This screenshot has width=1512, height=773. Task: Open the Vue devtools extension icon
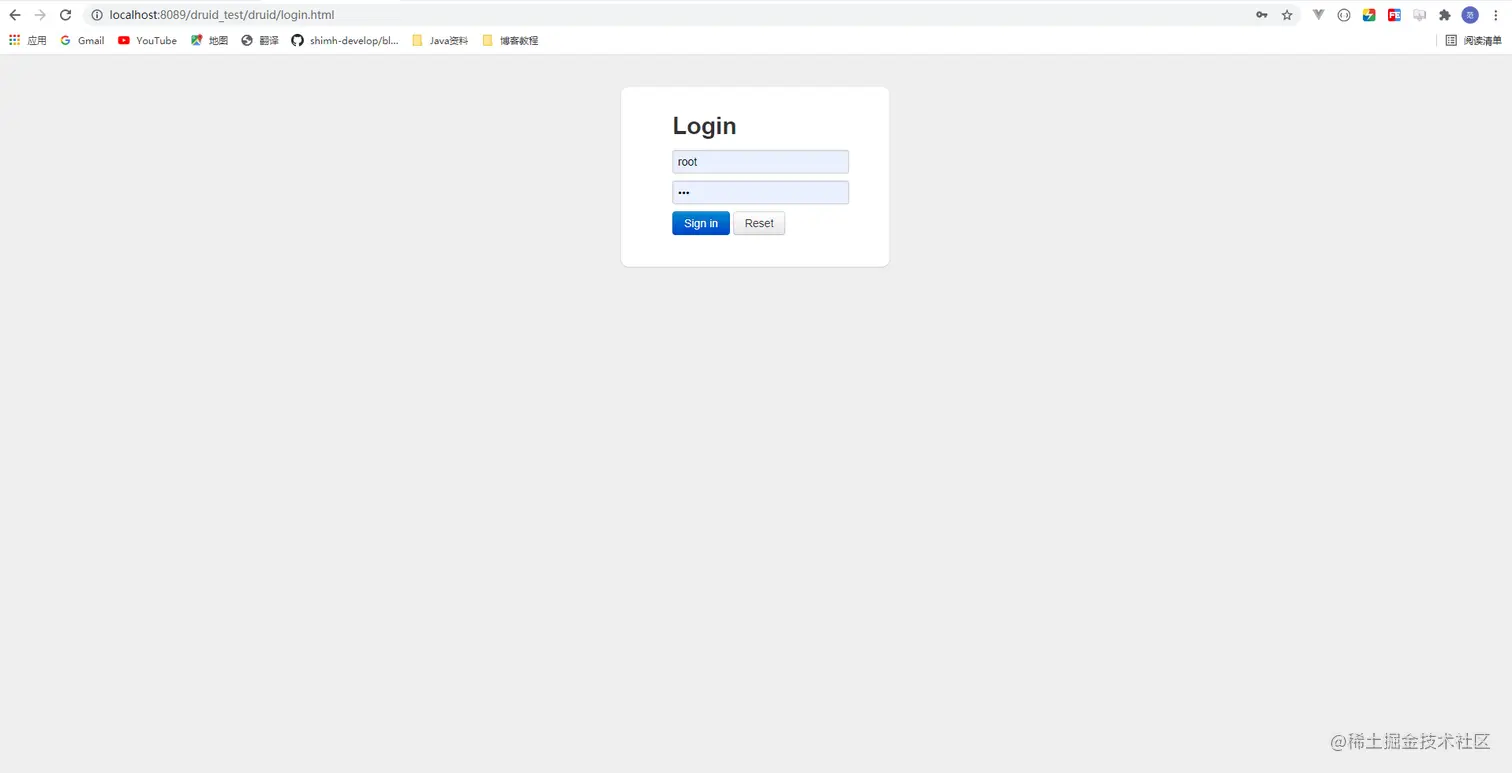(x=1319, y=15)
